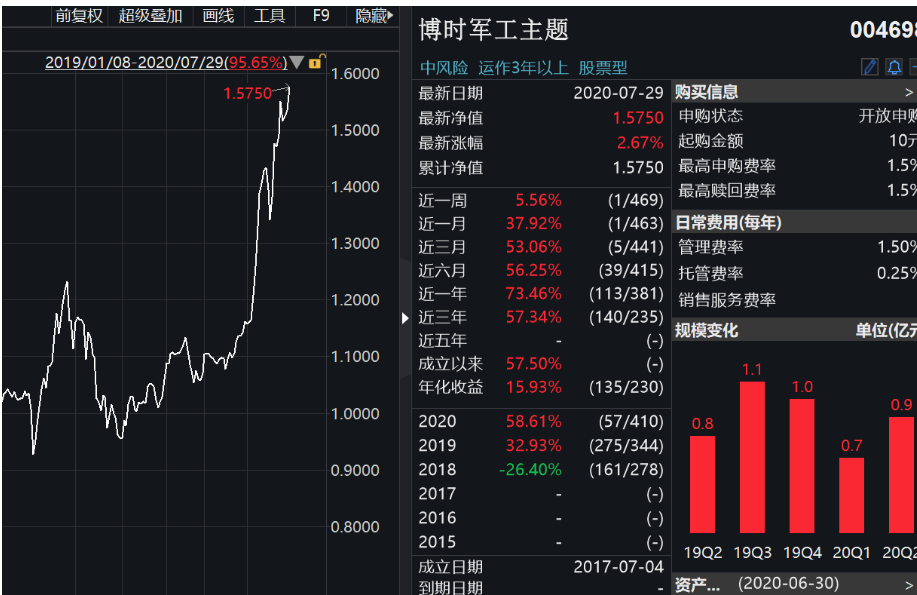The image size is (917, 595).
Task: Click the 近一周 return 5.56%
Action: pos(538,200)
